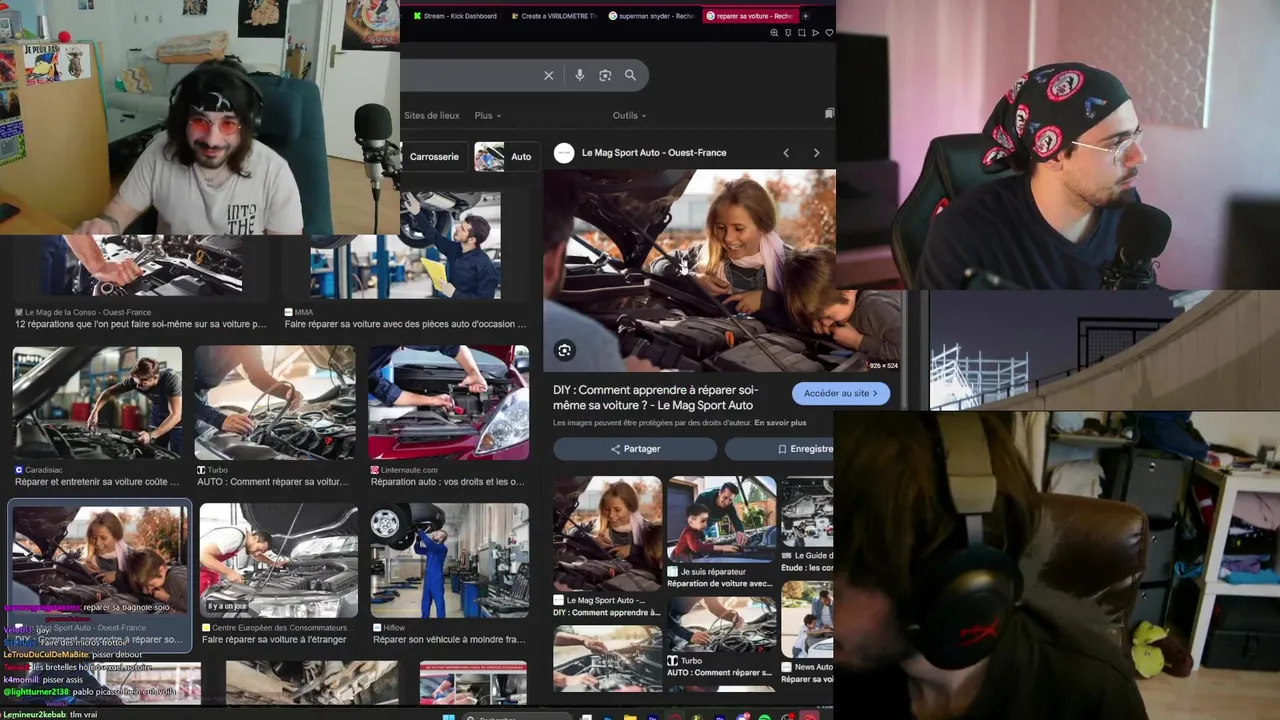Switch to superman snyder search tab

point(651,16)
